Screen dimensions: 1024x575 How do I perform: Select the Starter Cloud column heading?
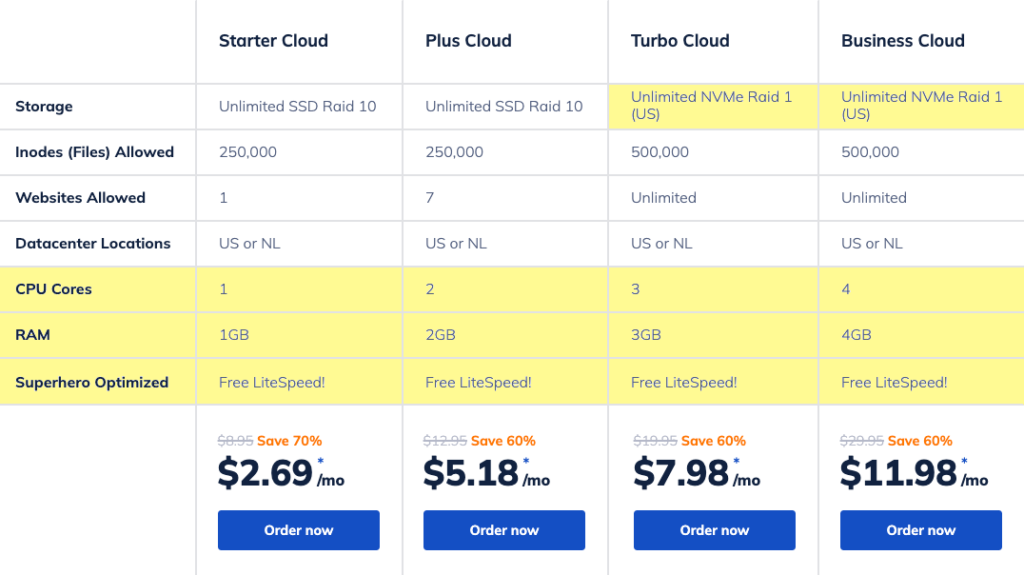273,41
